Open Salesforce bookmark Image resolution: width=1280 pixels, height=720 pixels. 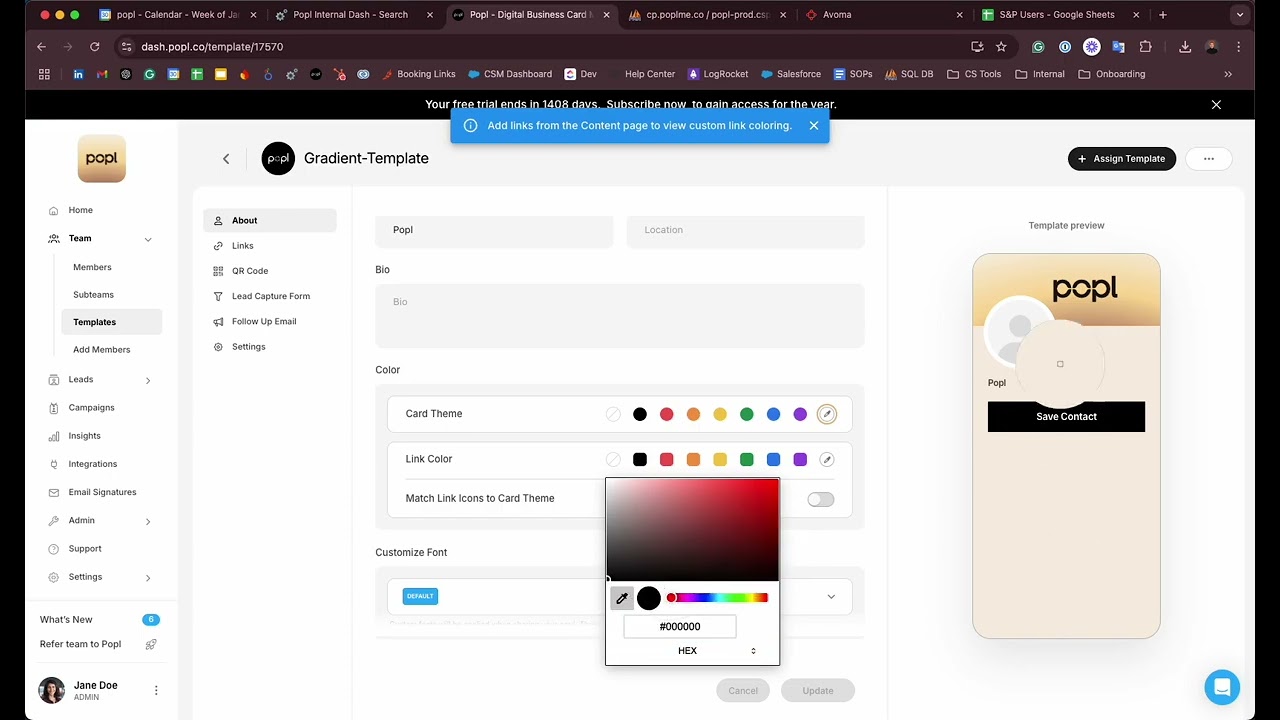[x=791, y=74]
